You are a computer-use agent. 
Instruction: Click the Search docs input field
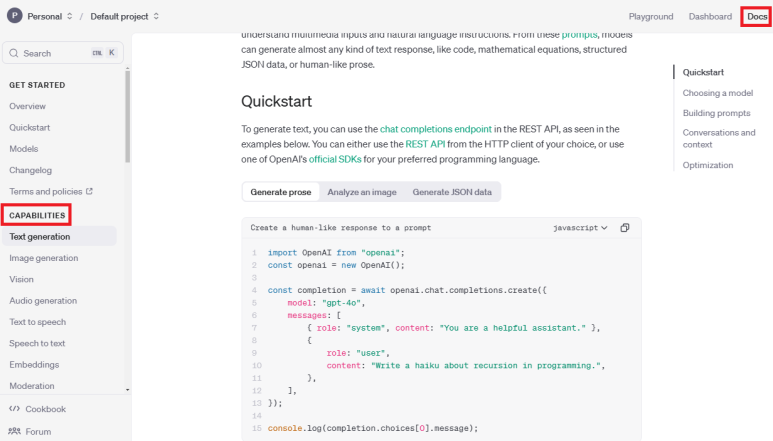point(63,53)
